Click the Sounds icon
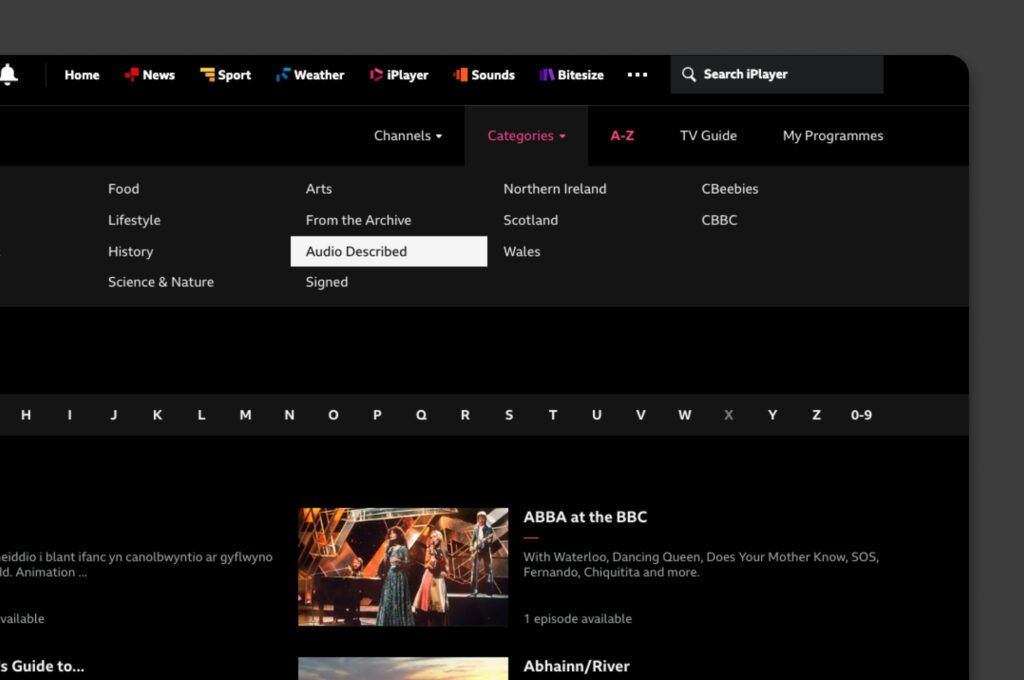This screenshot has height=680, width=1024. click(459, 74)
